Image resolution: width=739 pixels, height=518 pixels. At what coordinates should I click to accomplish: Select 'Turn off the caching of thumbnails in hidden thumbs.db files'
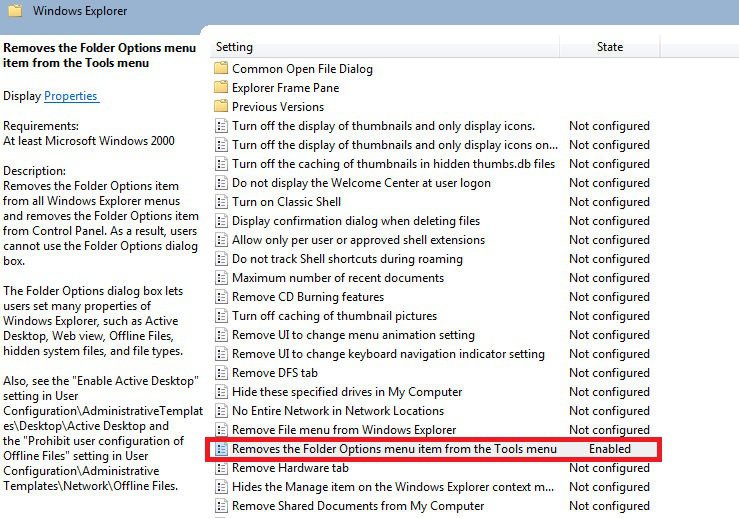394,164
